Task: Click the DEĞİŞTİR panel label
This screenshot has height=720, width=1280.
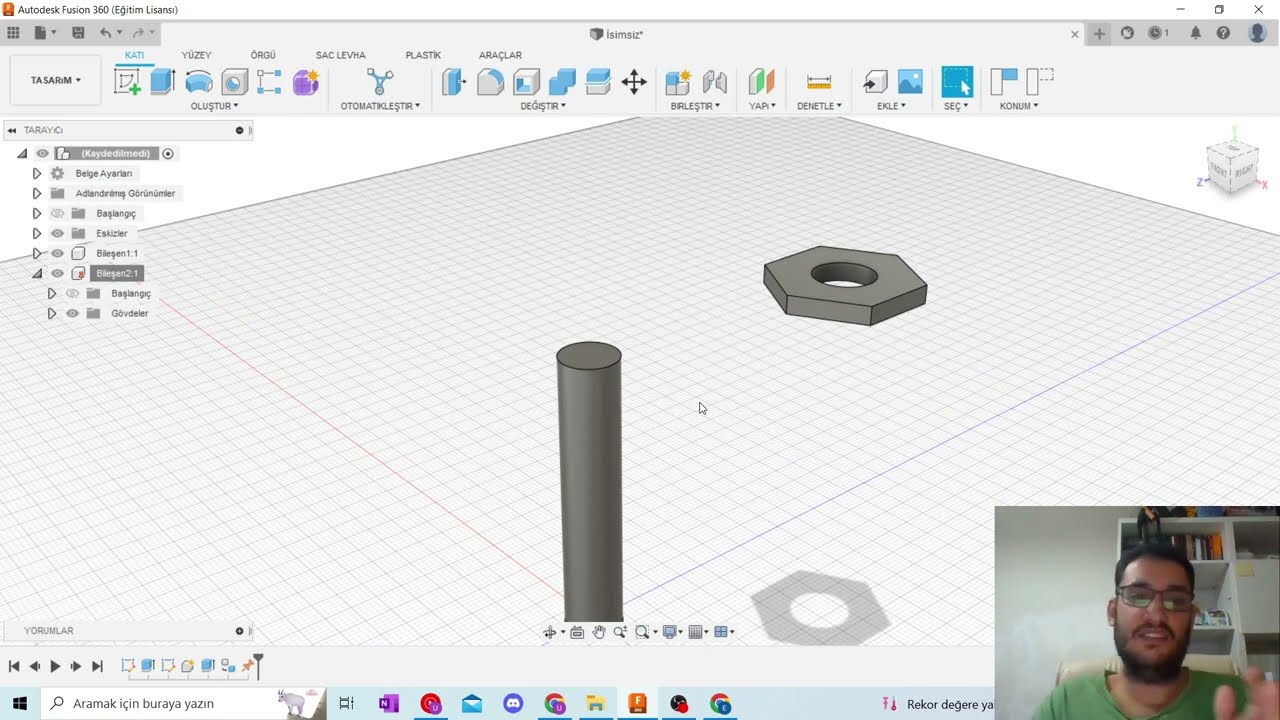Action: tap(543, 106)
